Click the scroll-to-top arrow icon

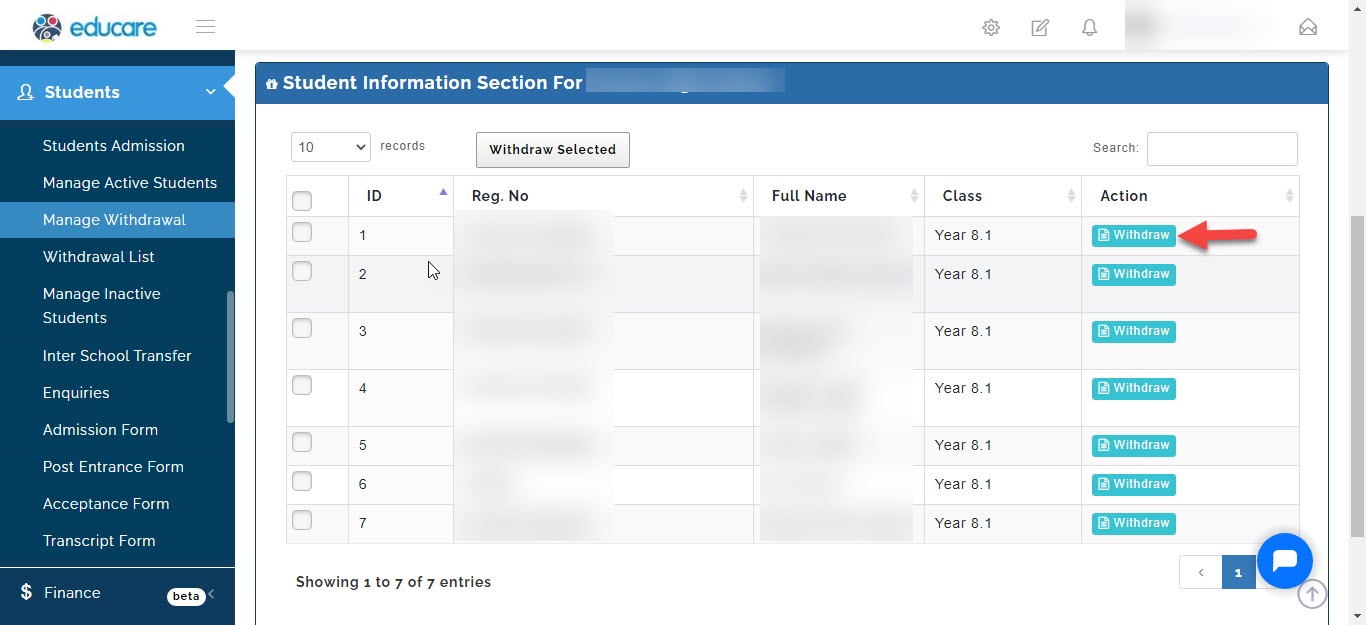tap(1312, 594)
